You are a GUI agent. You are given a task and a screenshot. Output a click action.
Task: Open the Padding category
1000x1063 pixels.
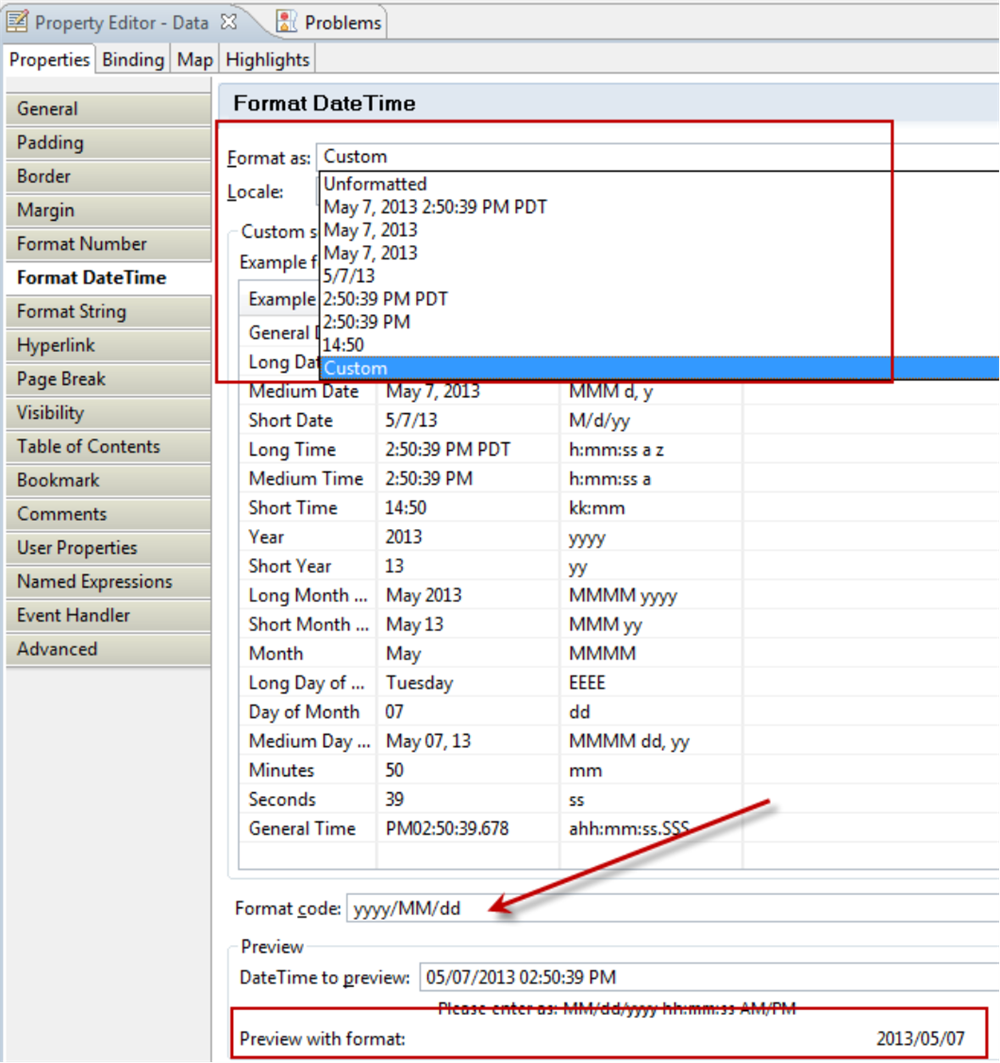coord(108,142)
